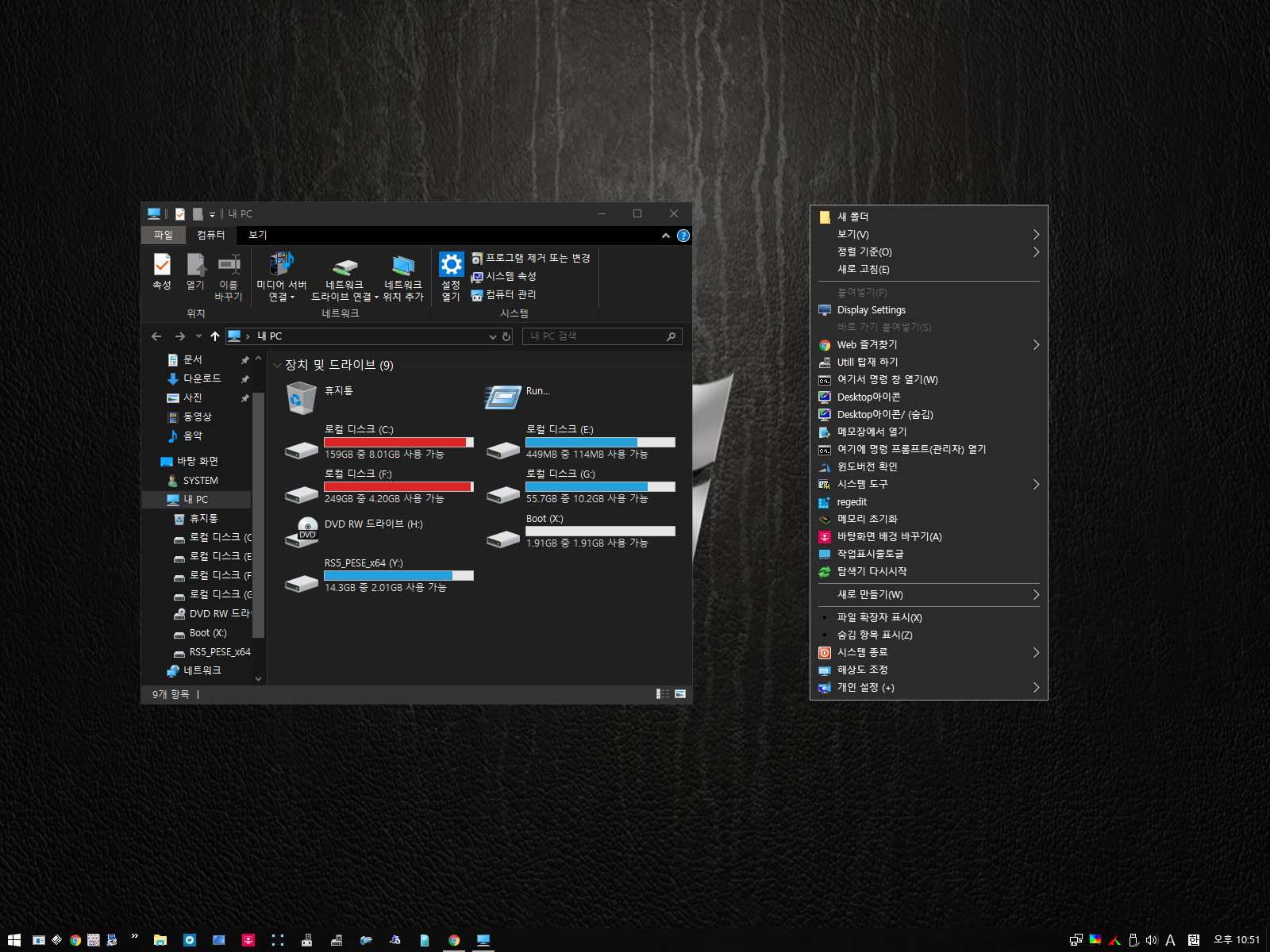Expand the Web 즐겨찾기 submenu
Screen dimensions: 1270x952
coord(929,344)
